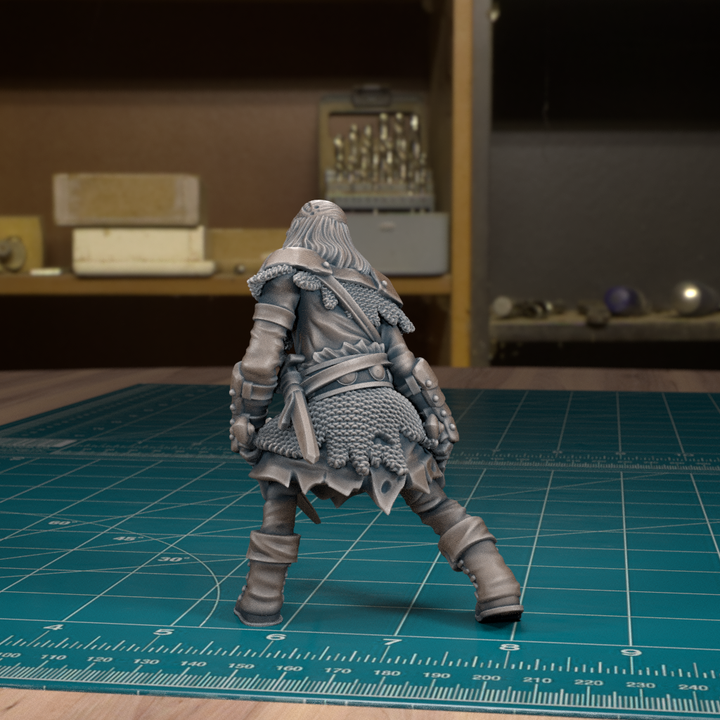The image size is (720, 720).
Task: Click the 190 millimeter mark label
Action: 436,675
